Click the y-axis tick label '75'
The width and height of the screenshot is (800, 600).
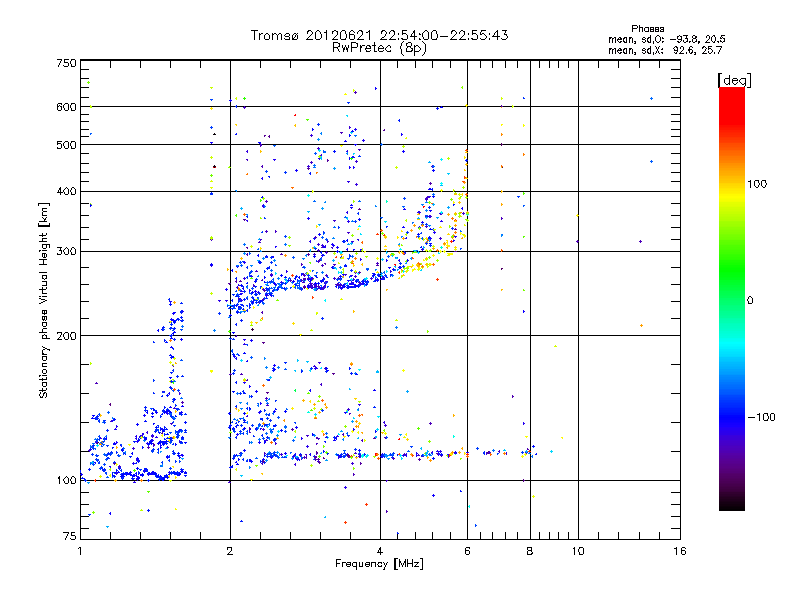70,536
